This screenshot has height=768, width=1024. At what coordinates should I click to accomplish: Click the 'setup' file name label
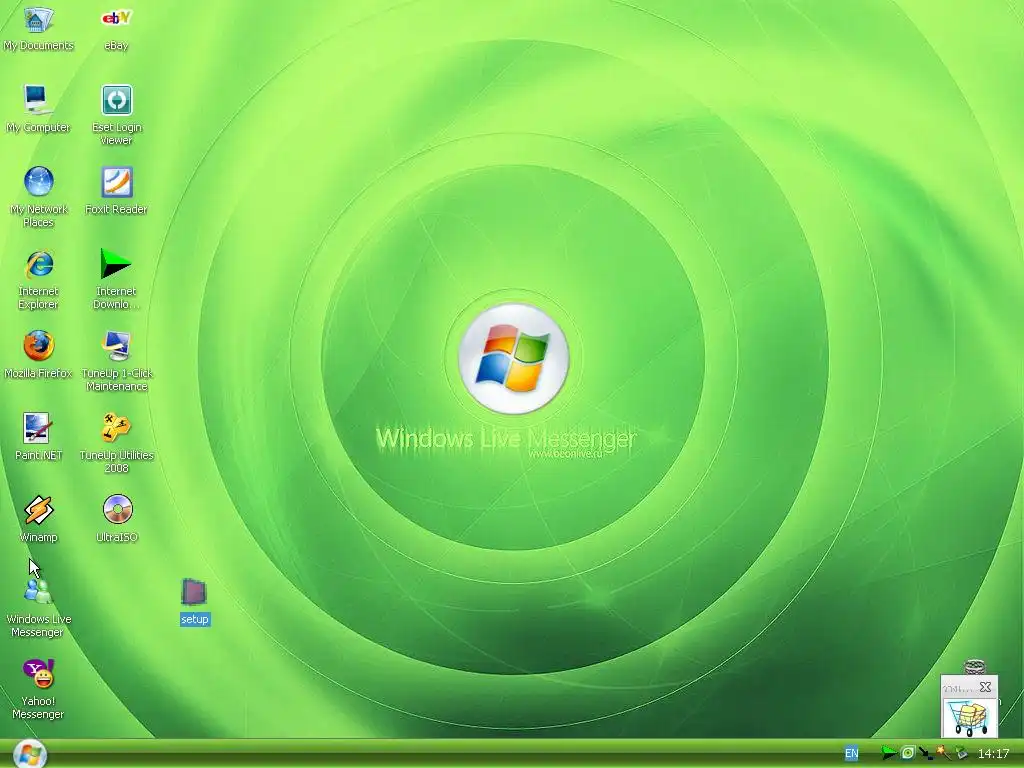tap(195, 619)
